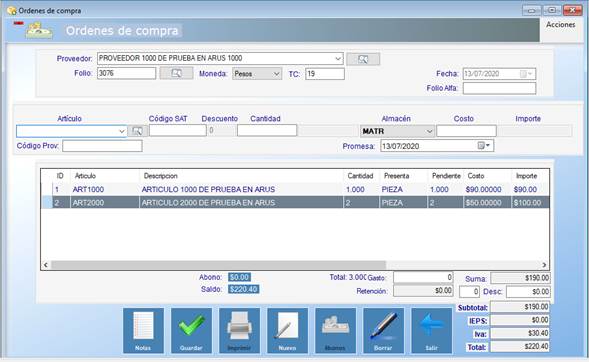Screen dimensions: 589x362
Task: Open the Abonos payments button
Action: (335, 330)
